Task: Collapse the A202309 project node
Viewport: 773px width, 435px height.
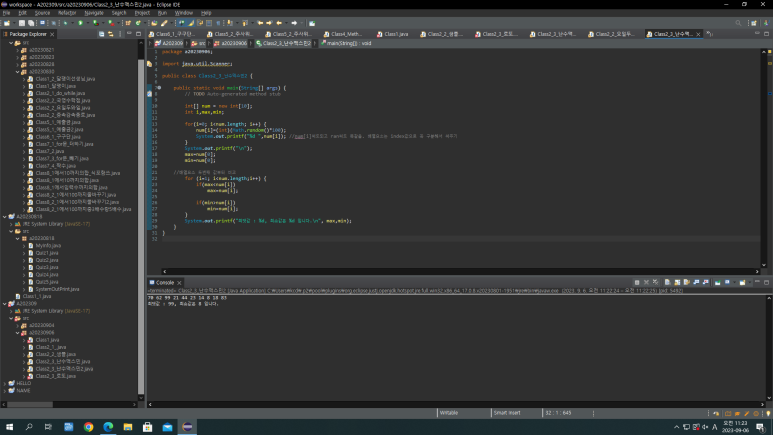Action: pyautogui.click(x=5, y=304)
